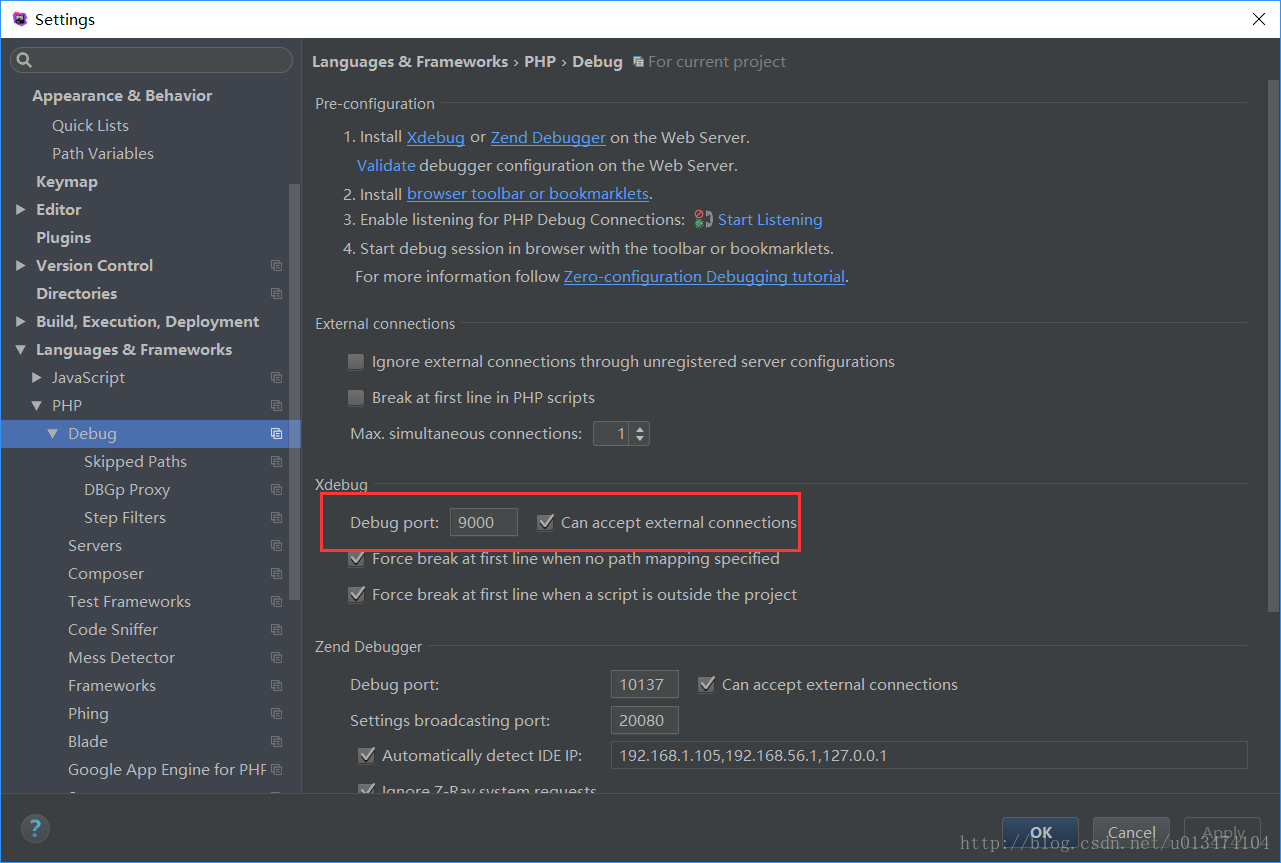This screenshot has height=863, width=1281.
Task: Click the PhpStorm logo in title bar
Action: pos(20,19)
